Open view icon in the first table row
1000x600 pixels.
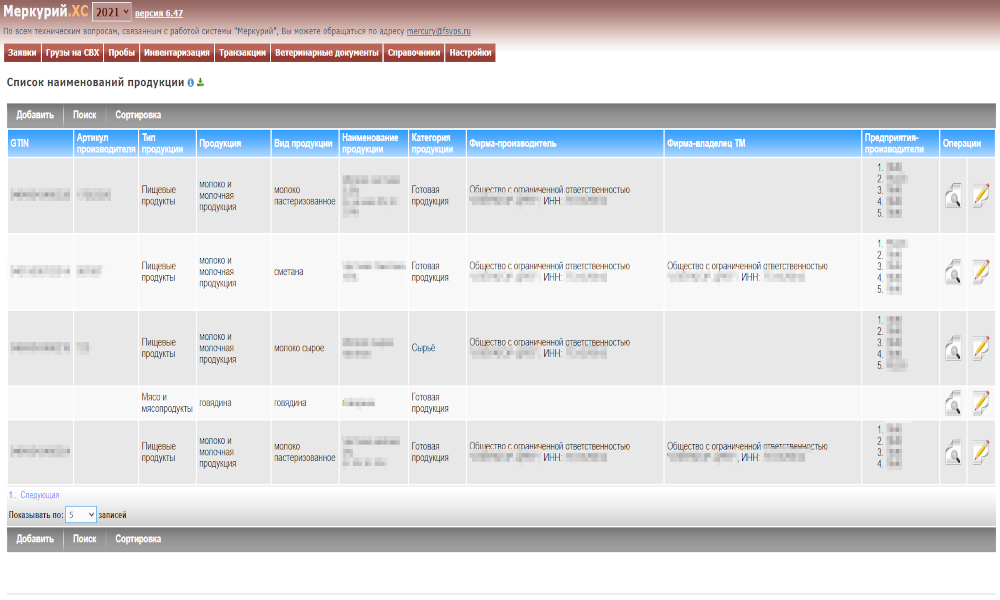[953, 196]
